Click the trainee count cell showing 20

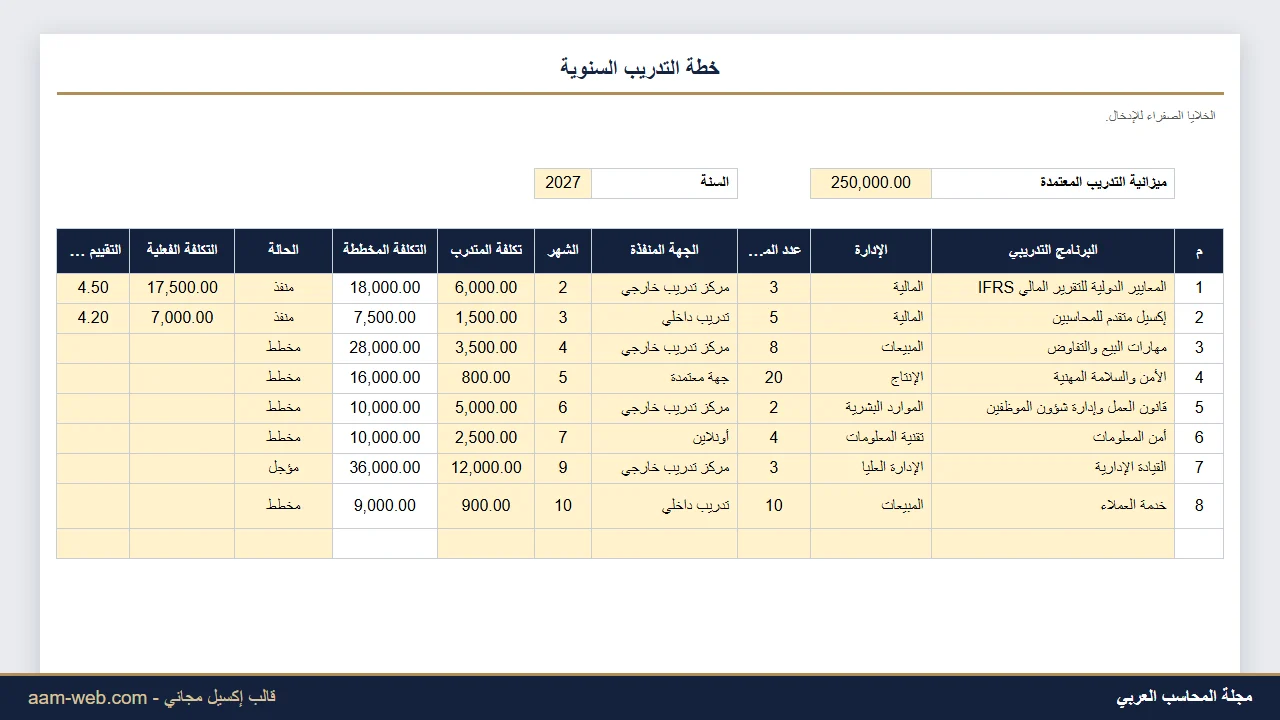tap(774, 378)
